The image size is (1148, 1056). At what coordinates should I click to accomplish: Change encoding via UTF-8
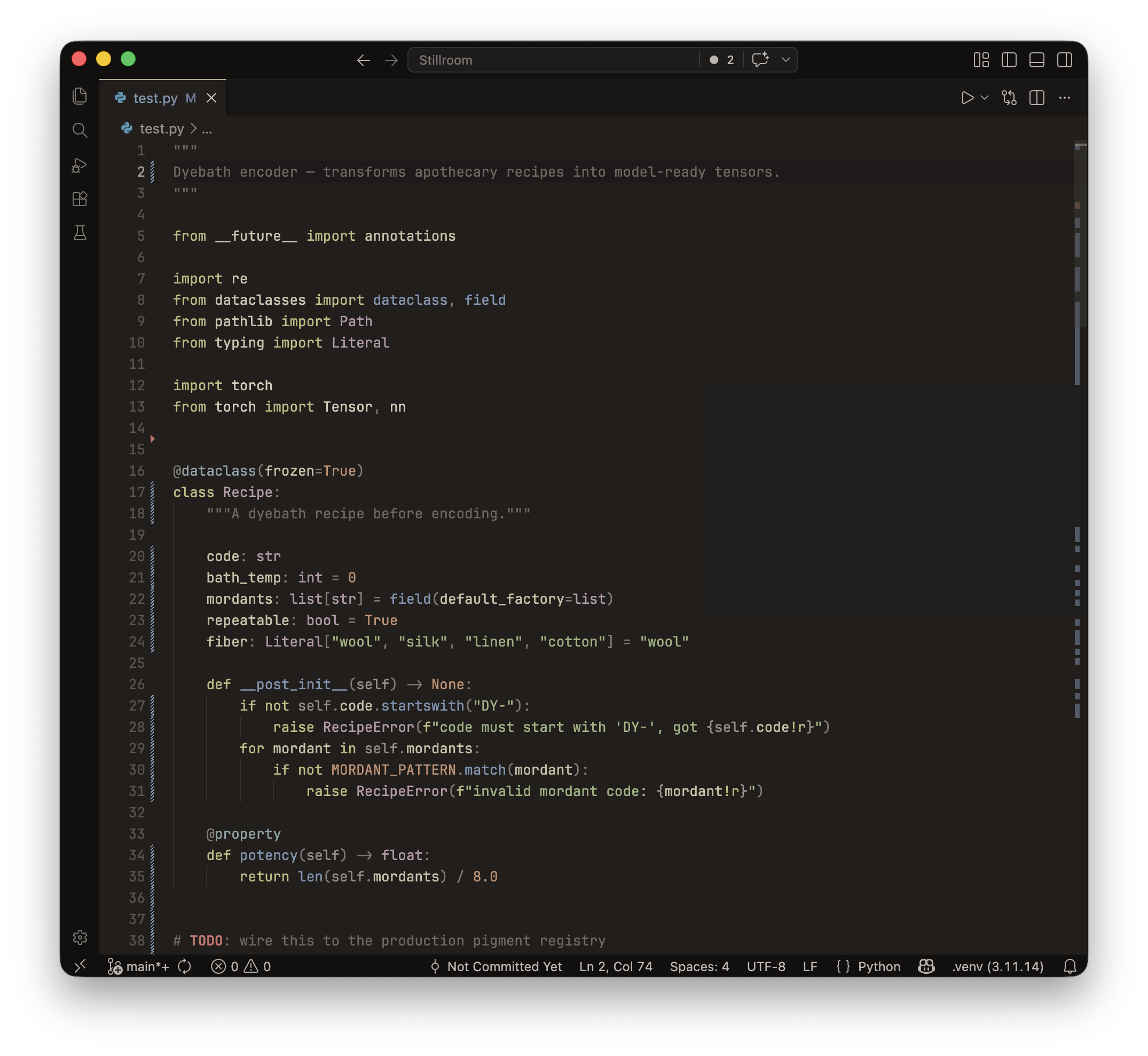[766, 966]
